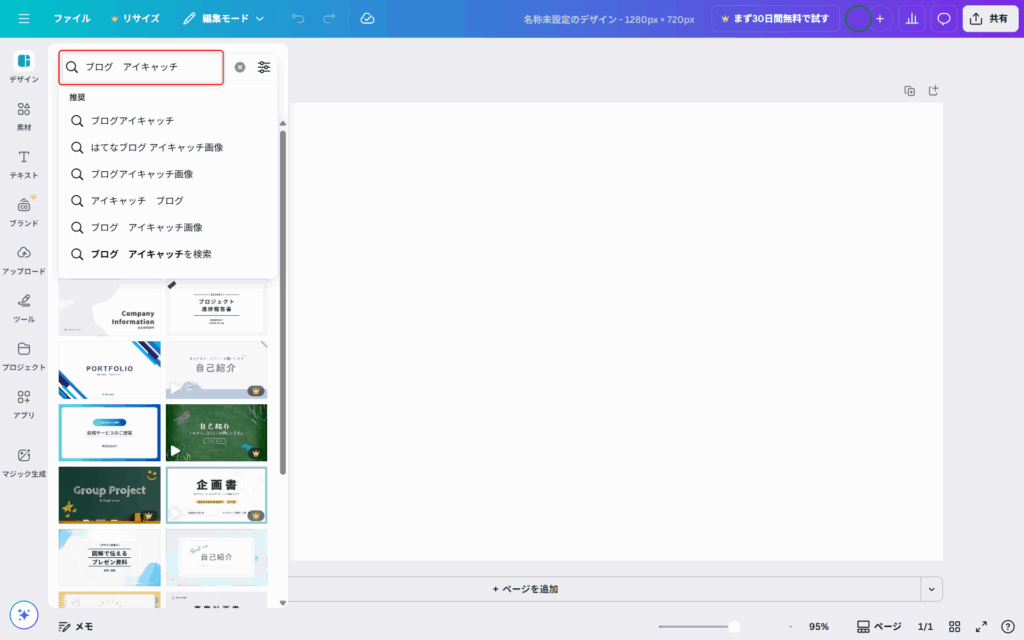The image size is (1024, 640).
Task: Open the アップロード uploads panel
Action: tap(24, 259)
